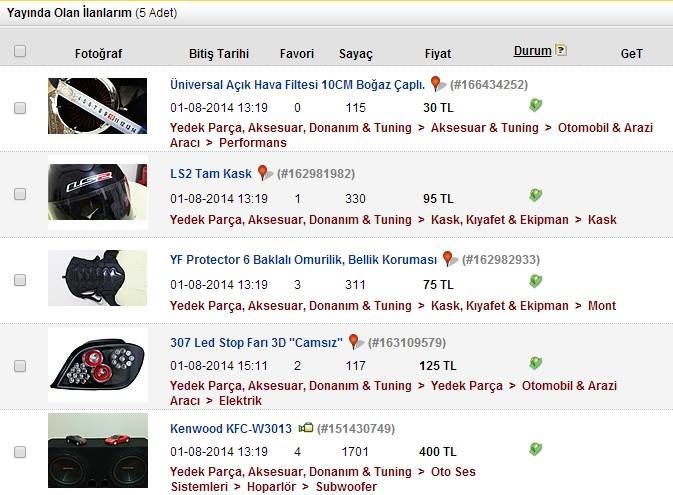Click map pin icon beside Hava Filtesi listing

pos(438,84)
